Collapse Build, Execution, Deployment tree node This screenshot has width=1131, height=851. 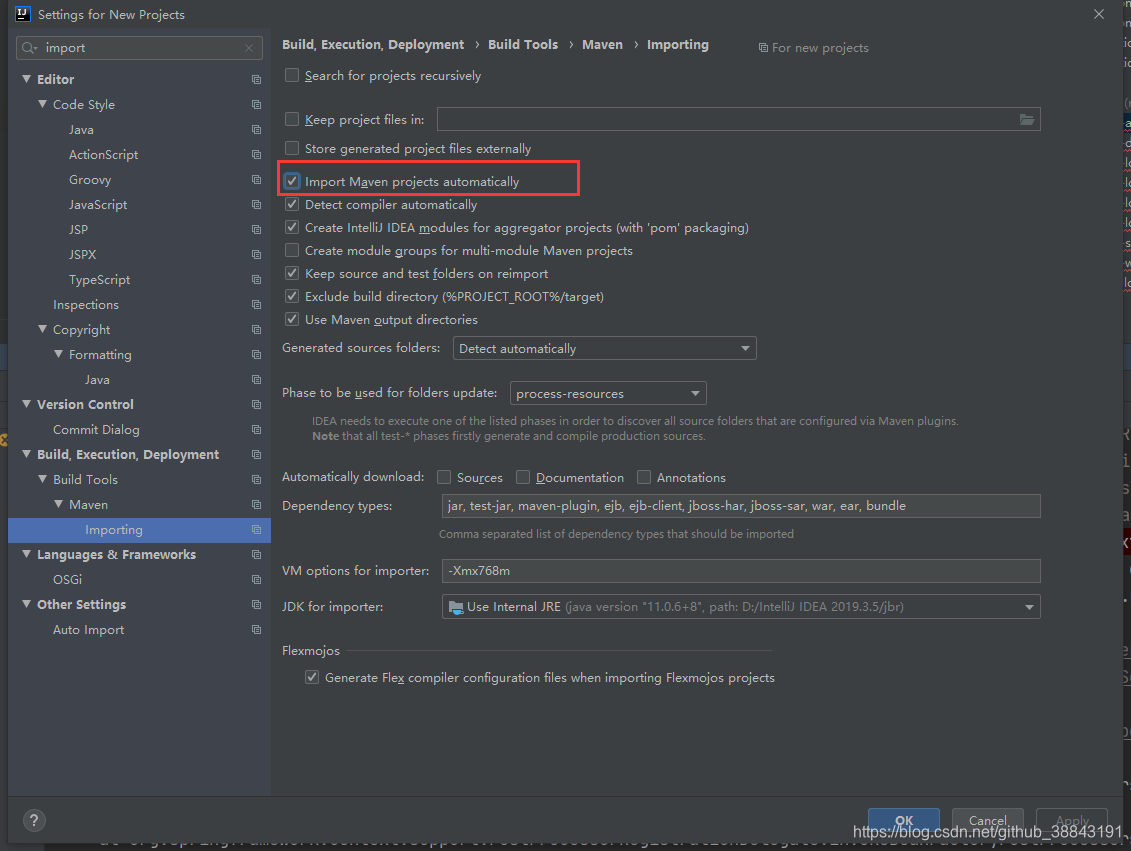click(27, 454)
